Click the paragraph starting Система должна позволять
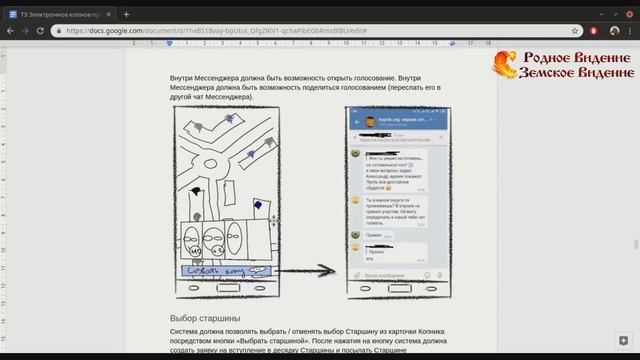The image size is (640, 360). point(308,341)
